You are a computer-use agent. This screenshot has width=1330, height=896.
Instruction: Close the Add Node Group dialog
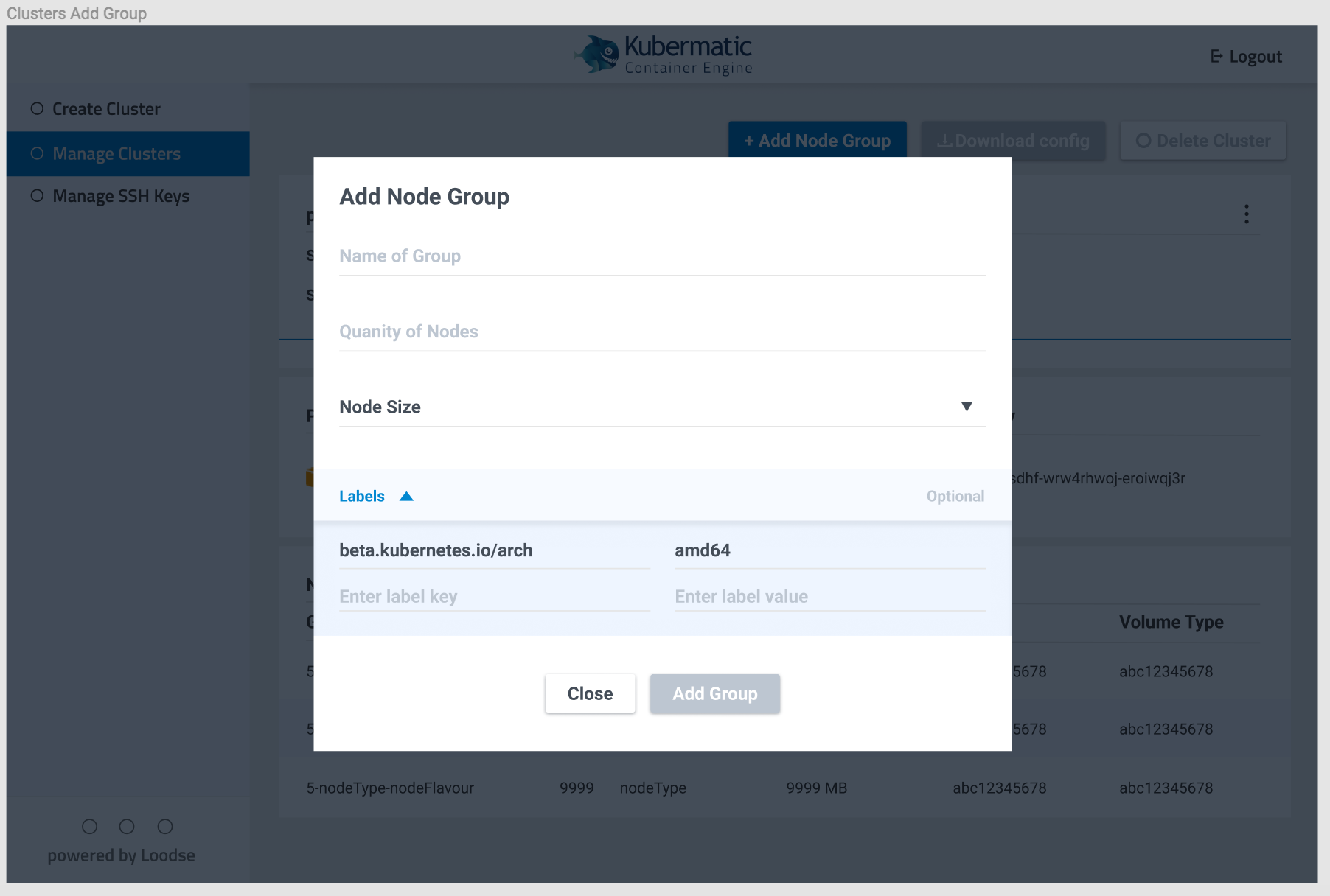[x=590, y=693]
